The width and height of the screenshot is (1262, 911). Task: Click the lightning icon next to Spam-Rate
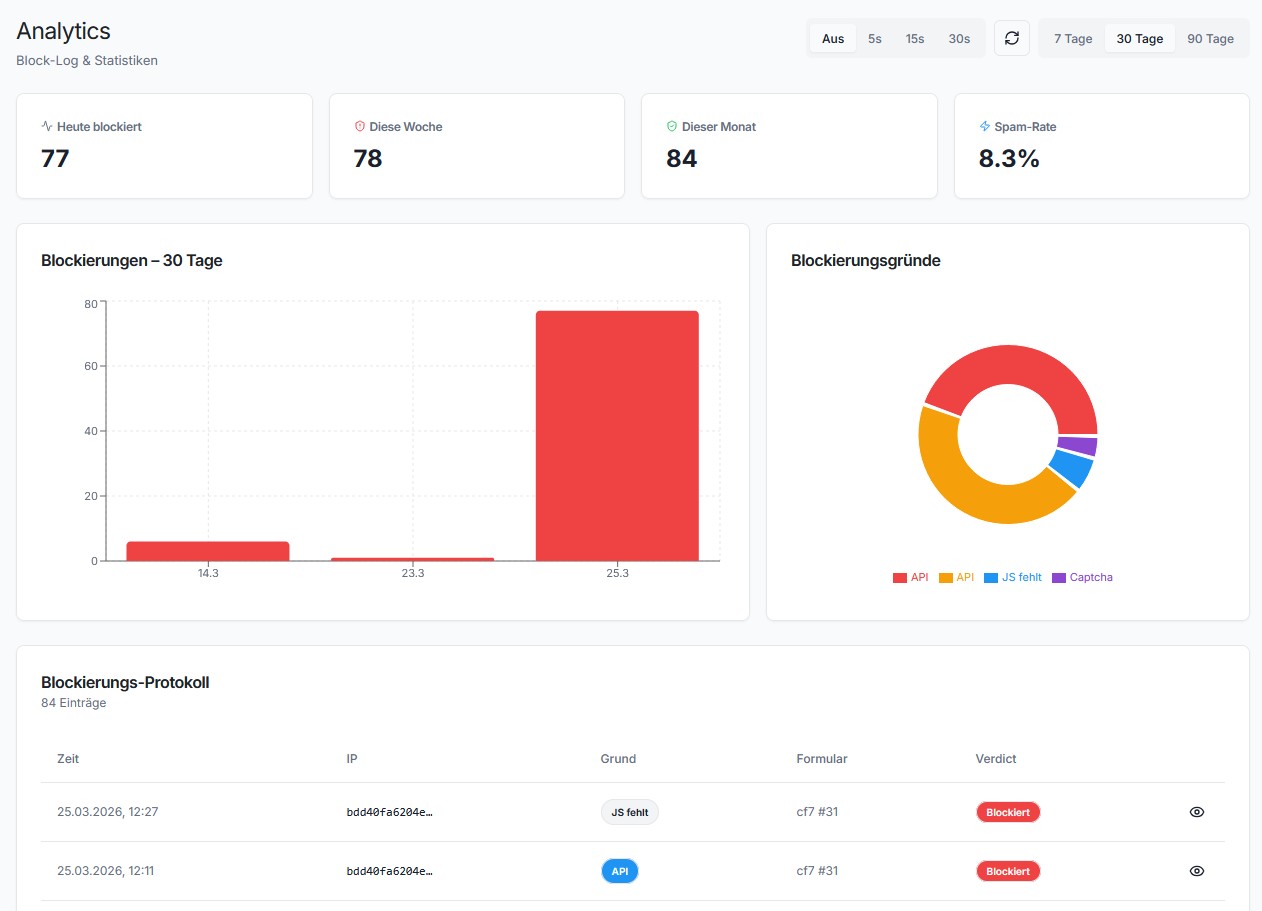(x=985, y=127)
